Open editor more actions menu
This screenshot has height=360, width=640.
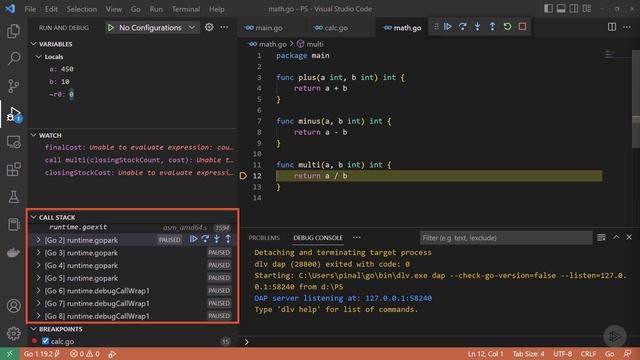(627, 27)
